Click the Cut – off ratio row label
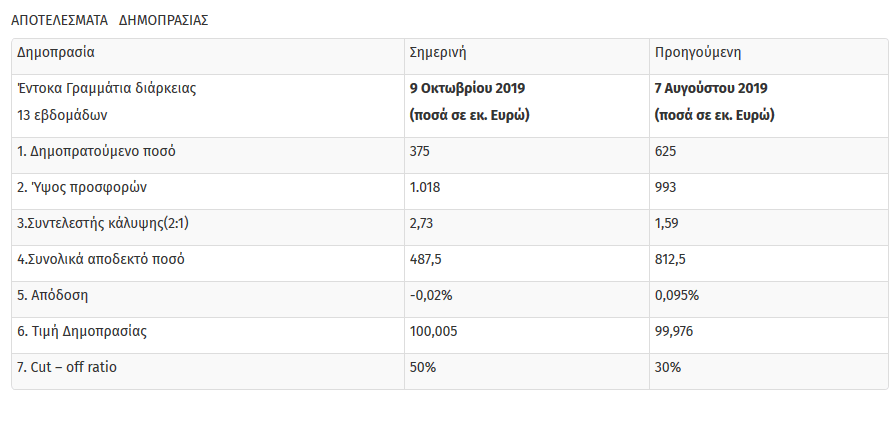895x423 pixels. 67,367
